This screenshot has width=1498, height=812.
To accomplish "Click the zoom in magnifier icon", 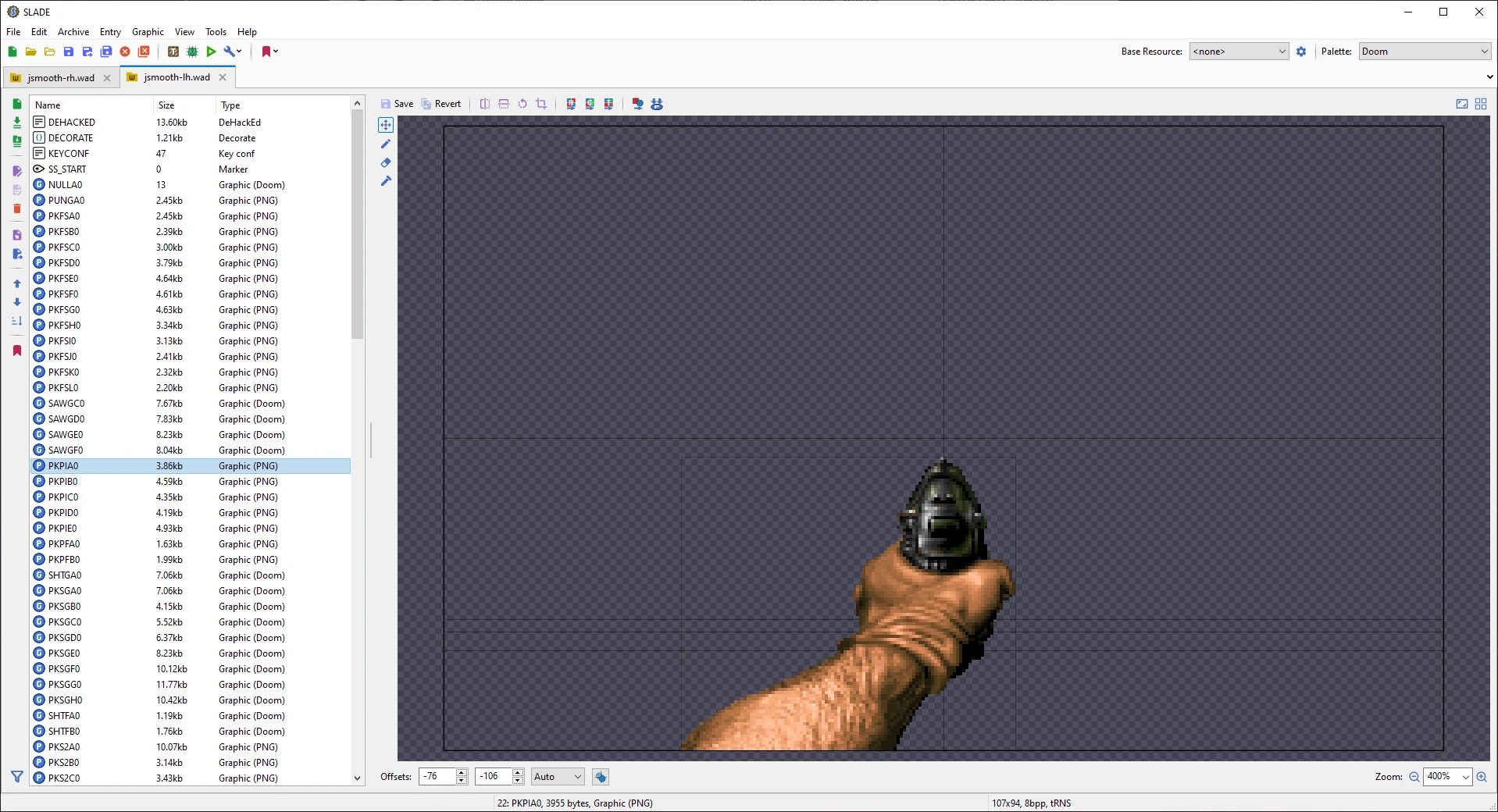I will 1482,777.
